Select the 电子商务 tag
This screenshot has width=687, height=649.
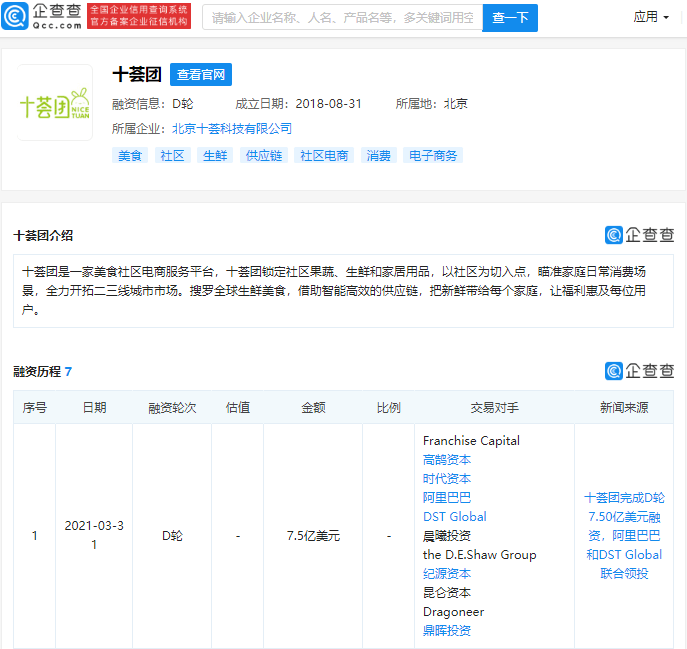[x=433, y=156]
